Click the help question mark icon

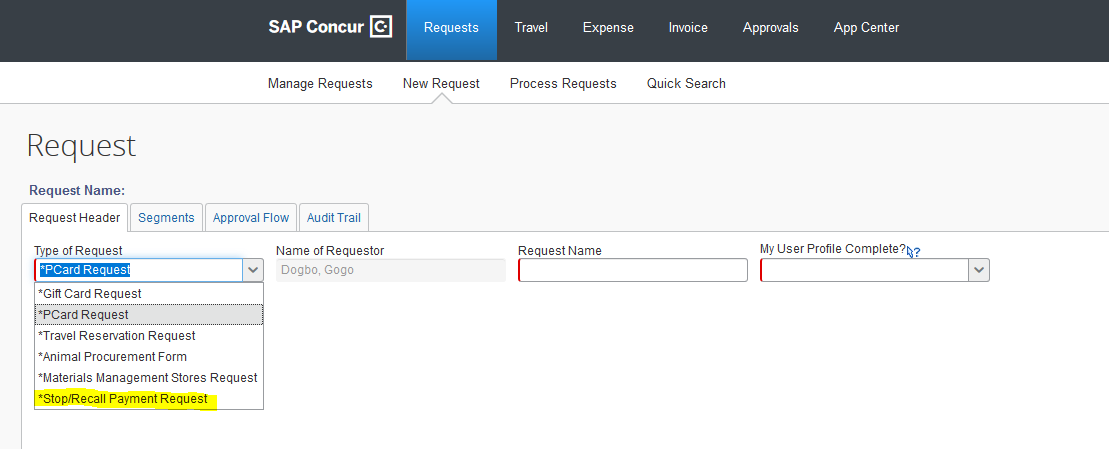[914, 252]
